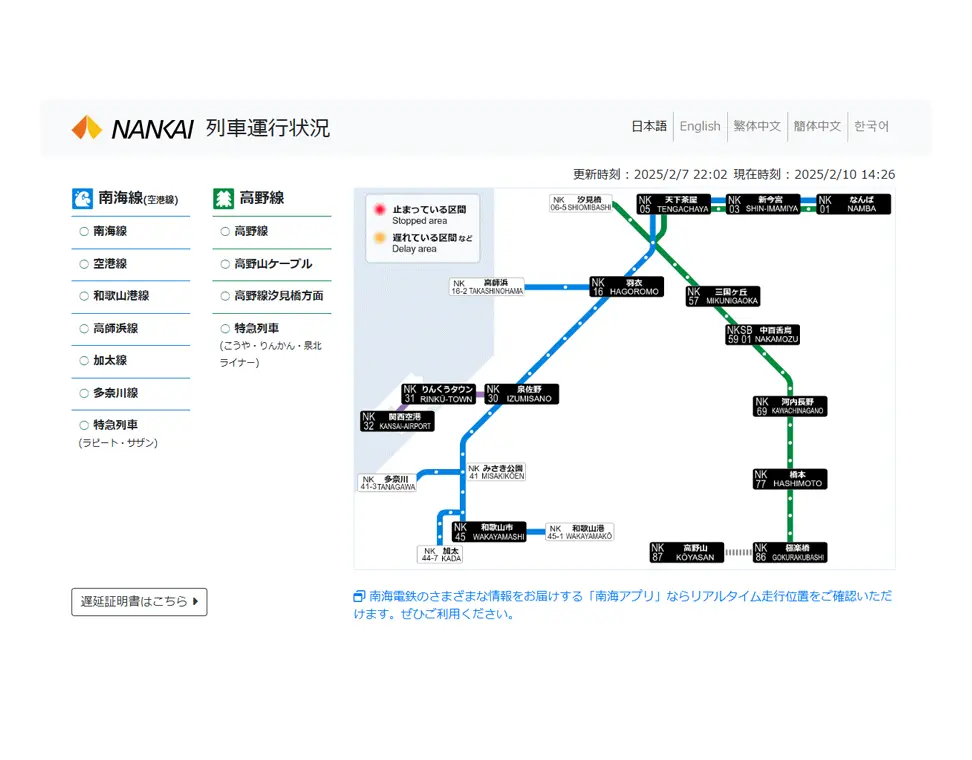
Task: Click the NK01 NAMBA station label
Action: coord(854,205)
